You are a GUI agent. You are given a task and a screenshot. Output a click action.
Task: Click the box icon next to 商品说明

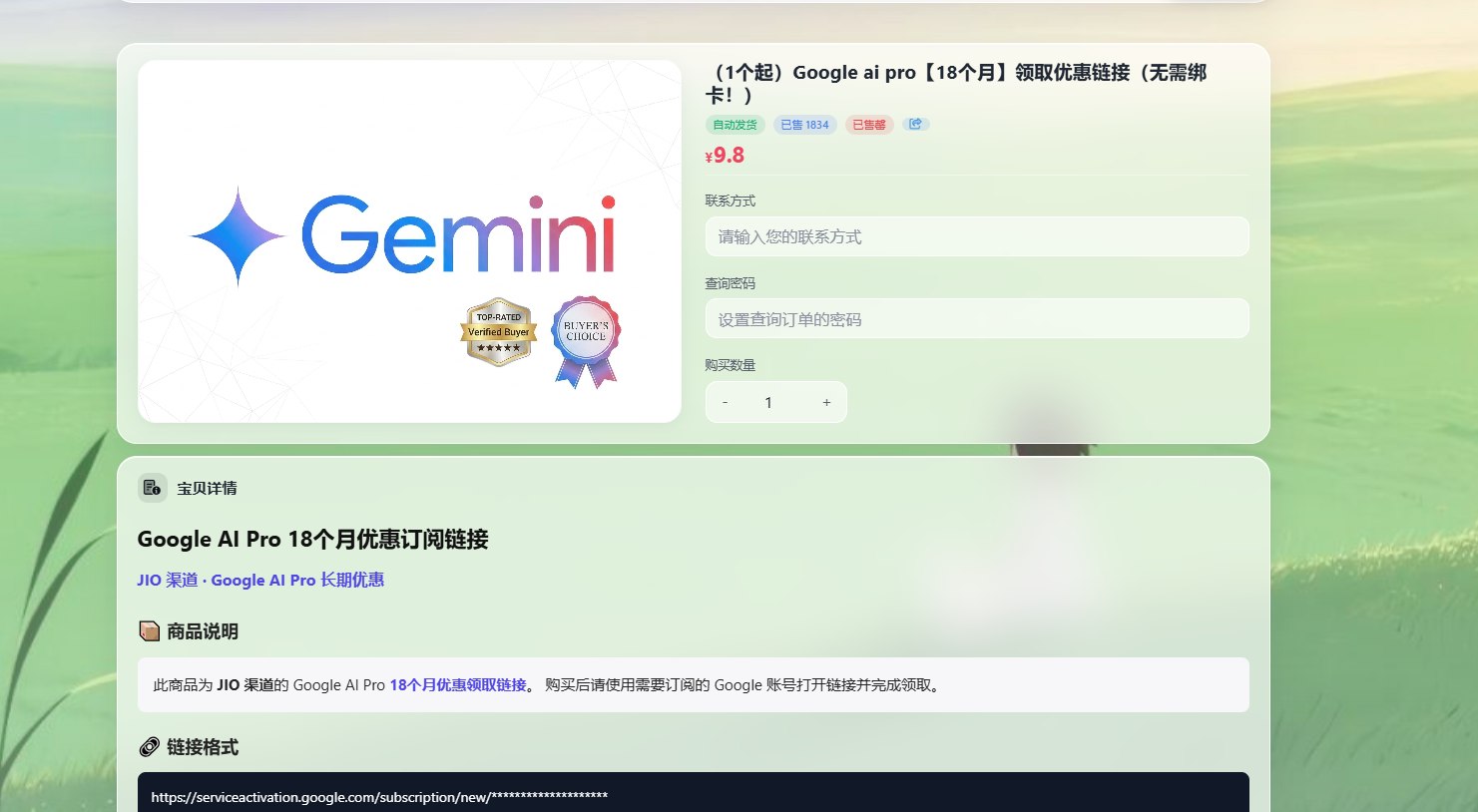click(x=149, y=631)
